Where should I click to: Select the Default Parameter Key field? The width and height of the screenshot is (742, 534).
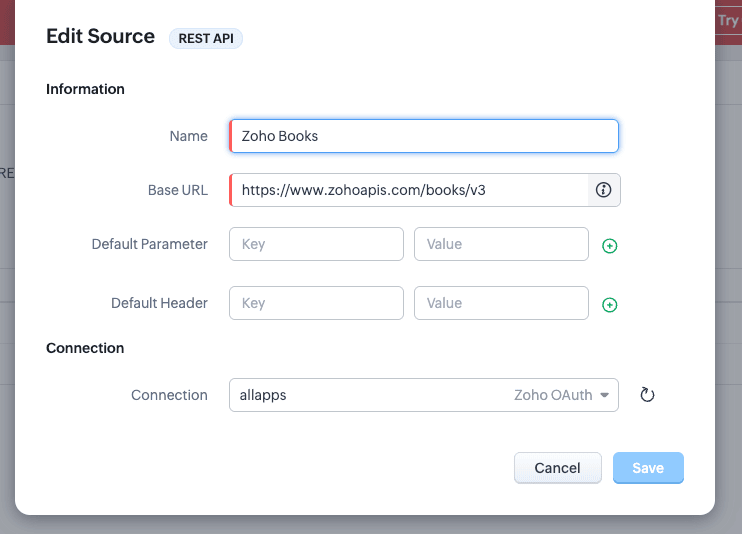tap(316, 244)
